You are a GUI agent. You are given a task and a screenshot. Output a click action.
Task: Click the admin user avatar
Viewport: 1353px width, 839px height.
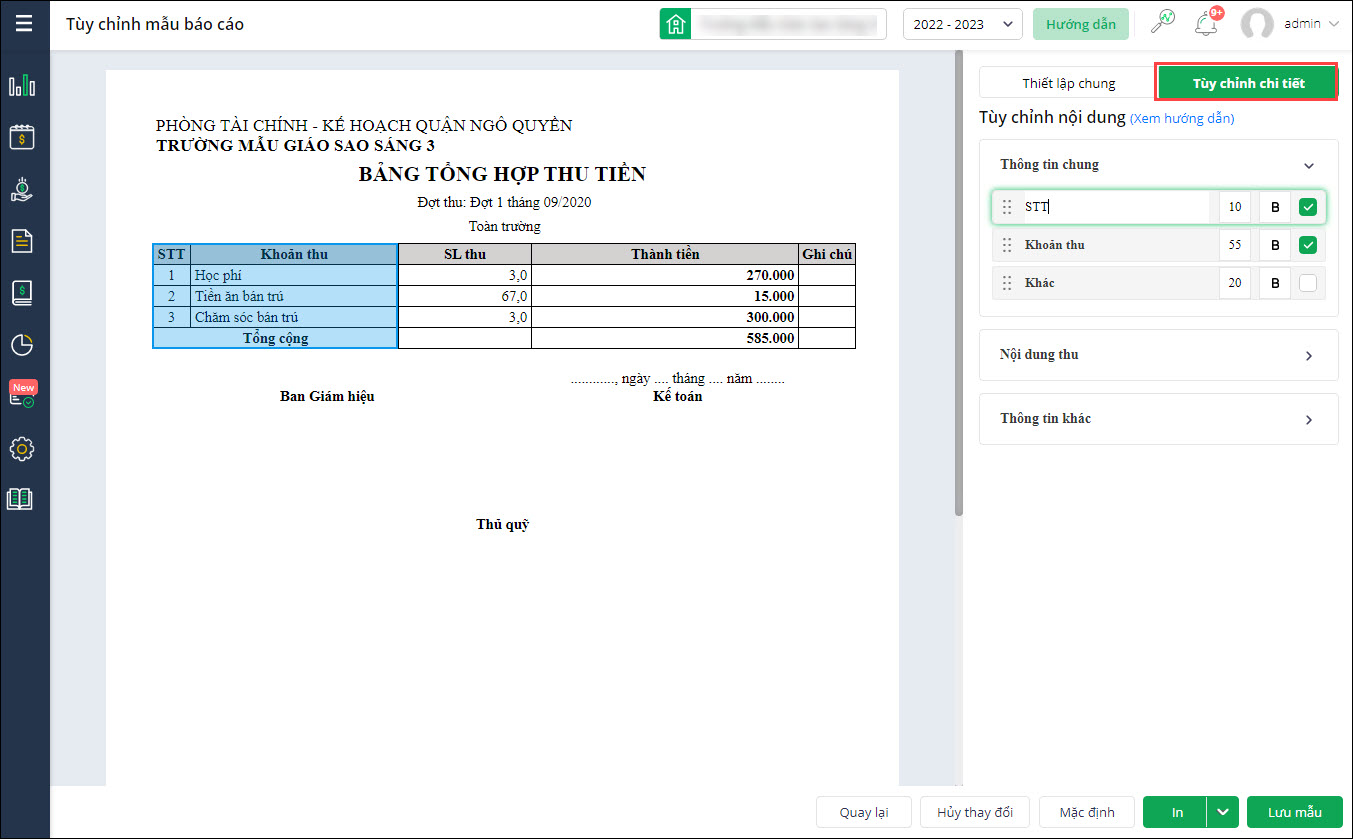coord(1257,24)
